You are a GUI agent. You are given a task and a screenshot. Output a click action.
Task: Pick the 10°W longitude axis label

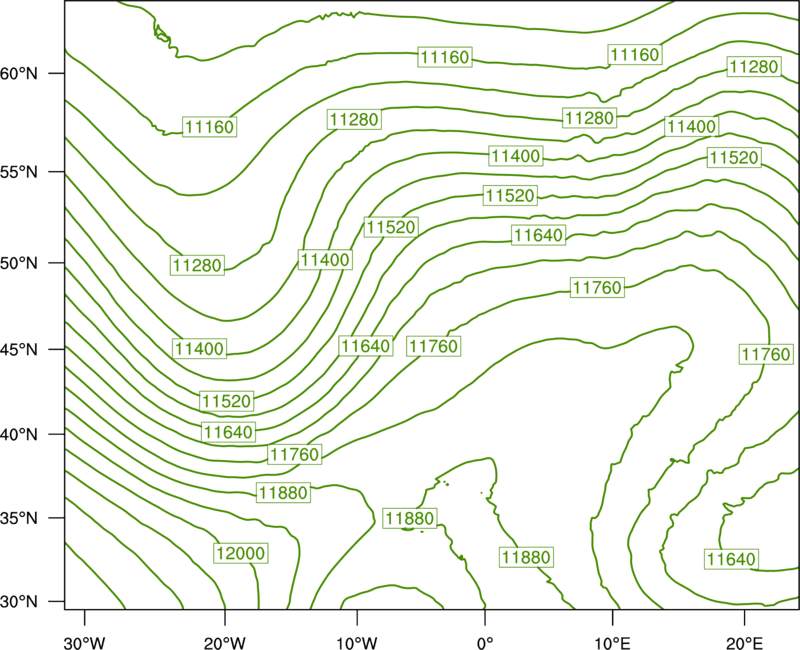pos(357,643)
